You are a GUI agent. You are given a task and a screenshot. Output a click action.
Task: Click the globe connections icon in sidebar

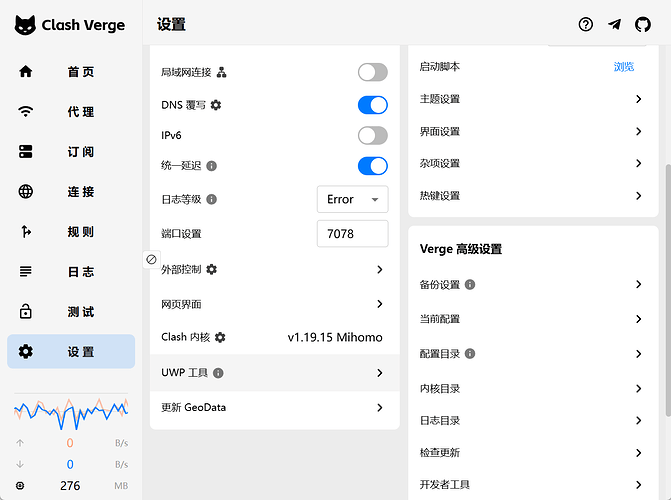pyautogui.click(x=26, y=191)
